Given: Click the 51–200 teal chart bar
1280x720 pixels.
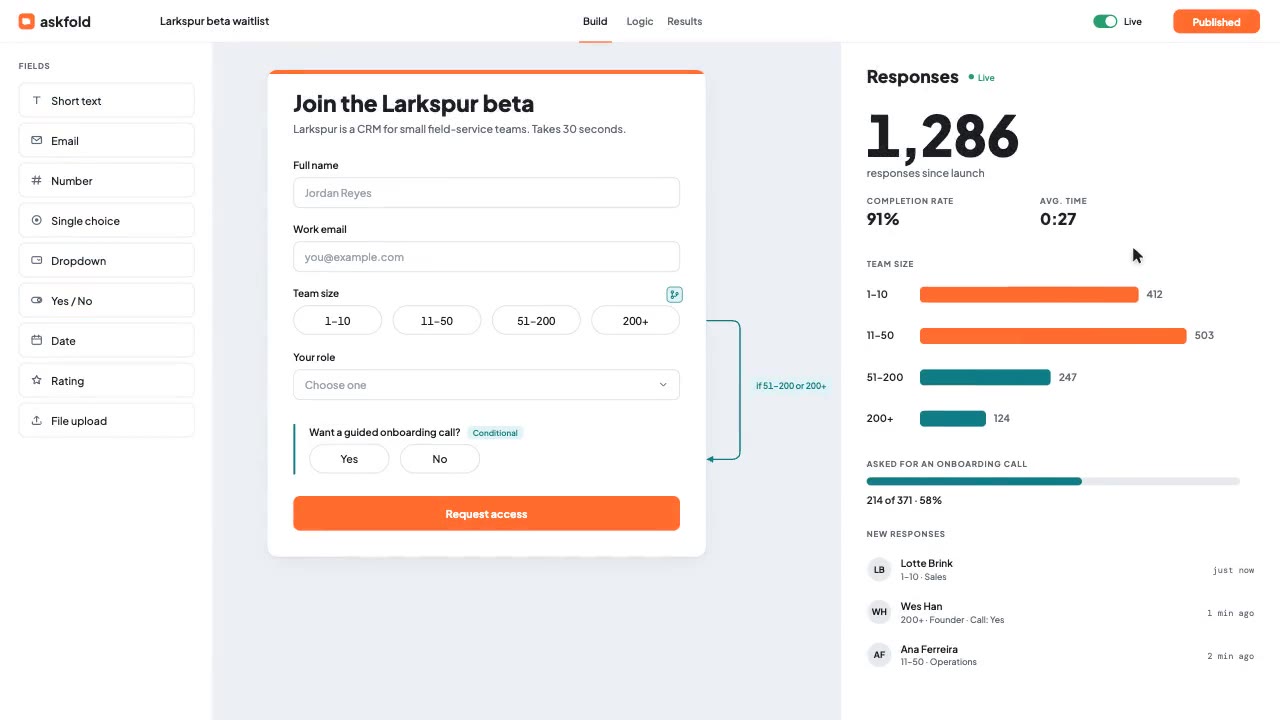Looking at the screenshot, I should click(x=985, y=377).
